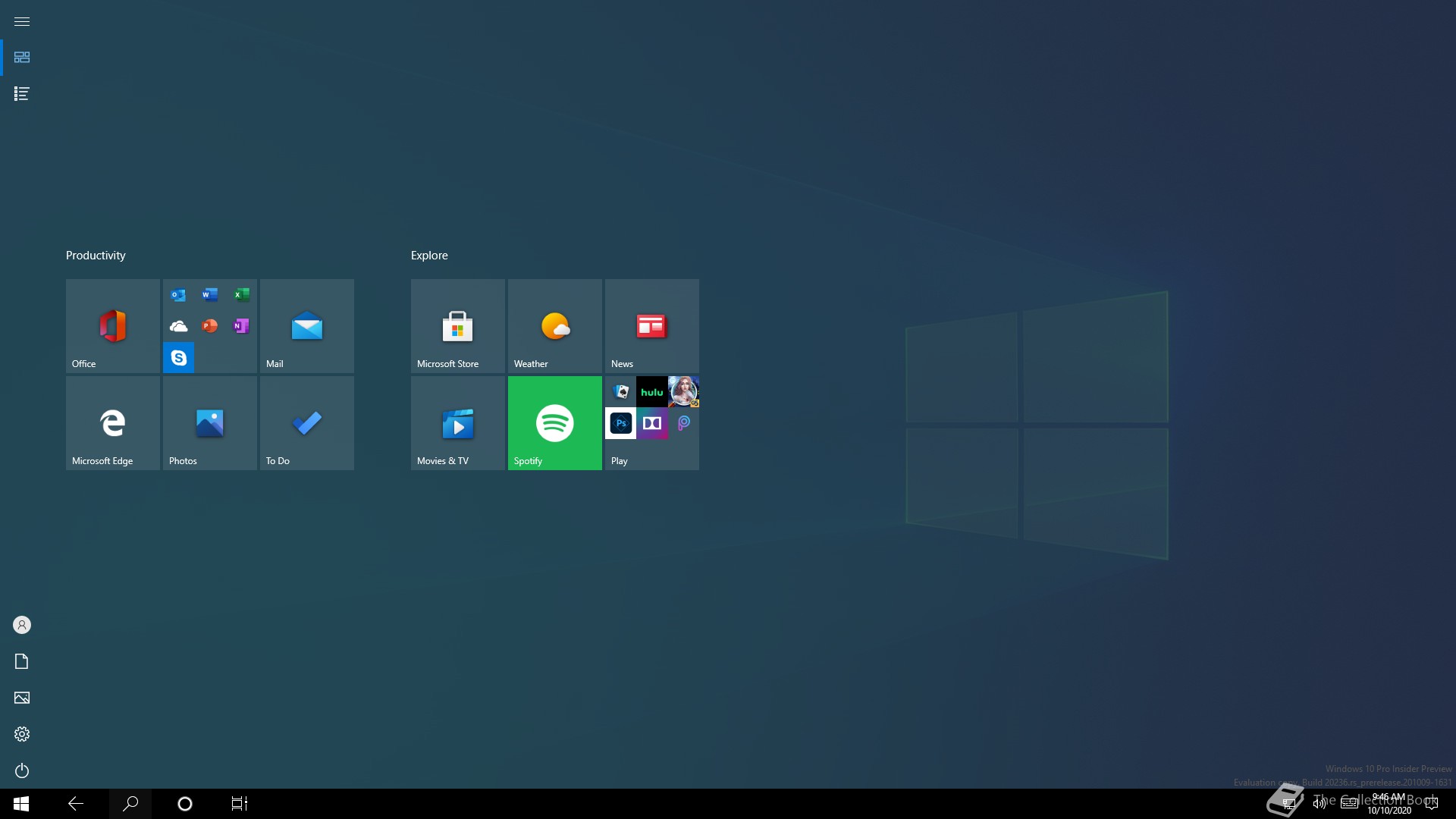Open the user account menu
Image resolution: width=1456 pixels, height=819 pixels.
pos(22,625)
